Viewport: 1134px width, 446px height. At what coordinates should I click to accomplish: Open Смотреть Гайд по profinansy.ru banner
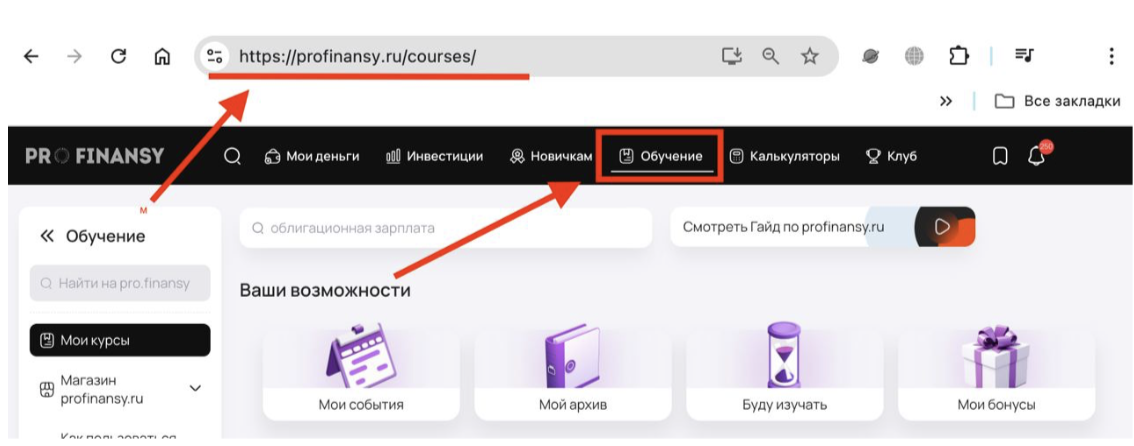(822, 227)
